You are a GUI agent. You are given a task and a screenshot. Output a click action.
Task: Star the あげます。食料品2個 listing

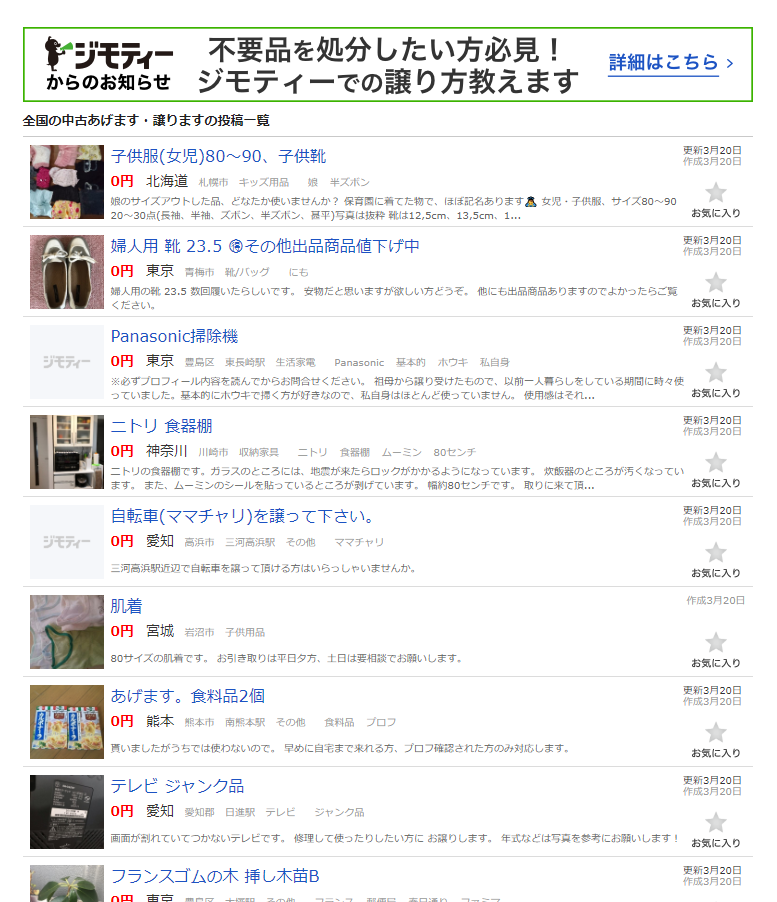coord(715,733)
